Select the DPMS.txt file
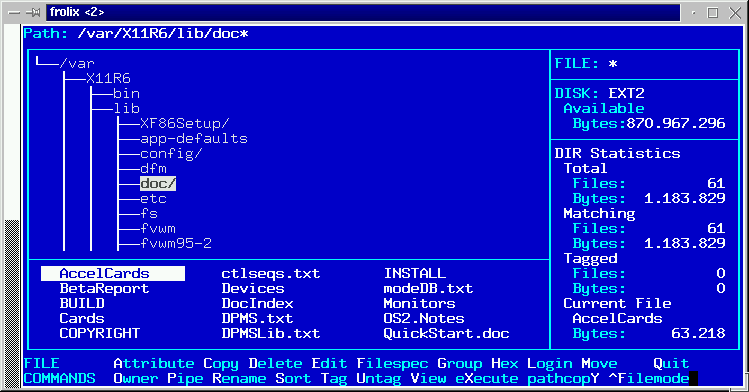Screen dimensions: 749x392 click(257, 318)
